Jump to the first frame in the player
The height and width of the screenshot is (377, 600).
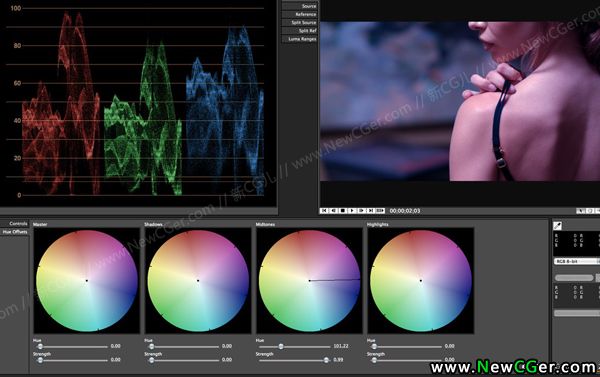[x=324, y=211]
